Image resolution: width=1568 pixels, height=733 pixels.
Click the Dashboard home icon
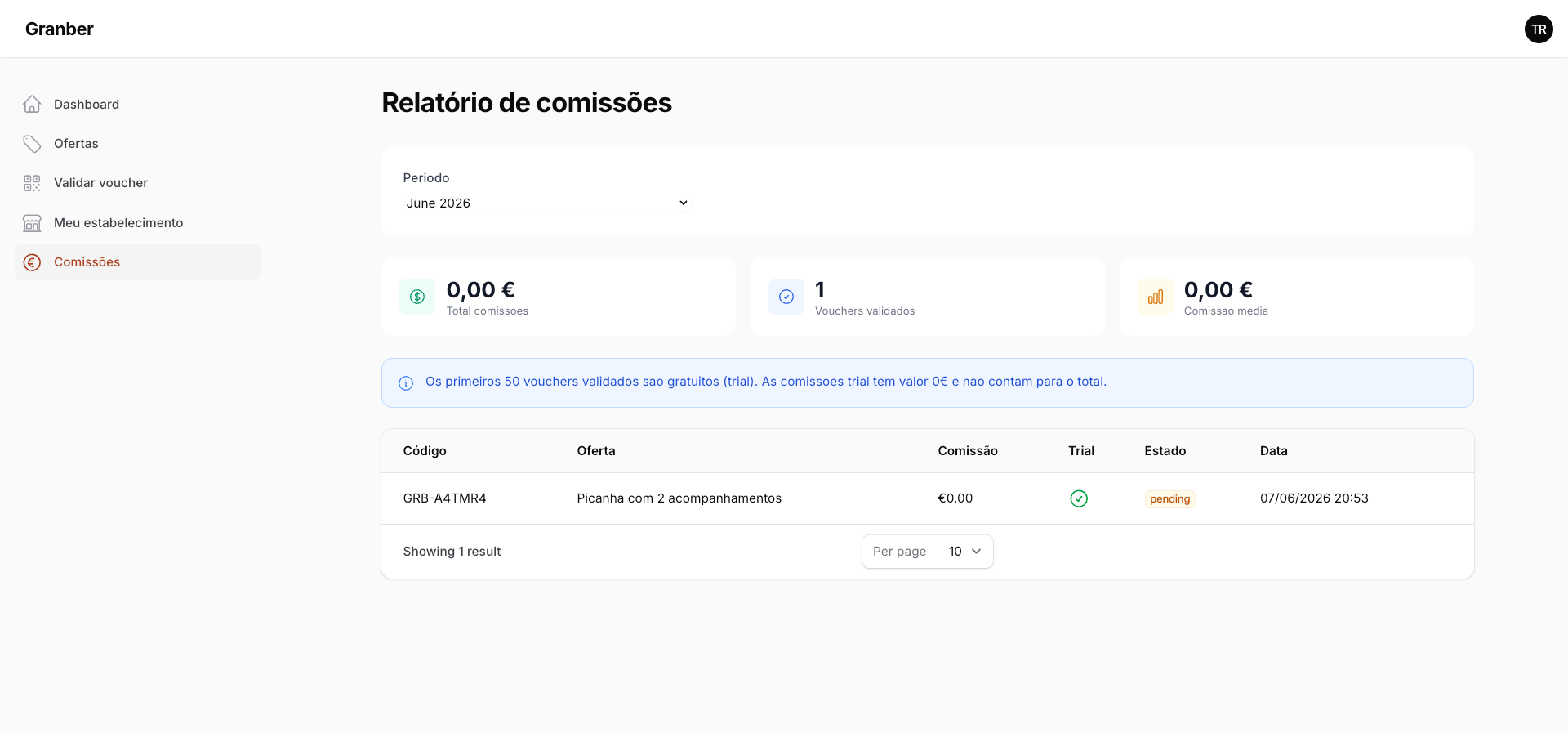click(x=32, y=104)
